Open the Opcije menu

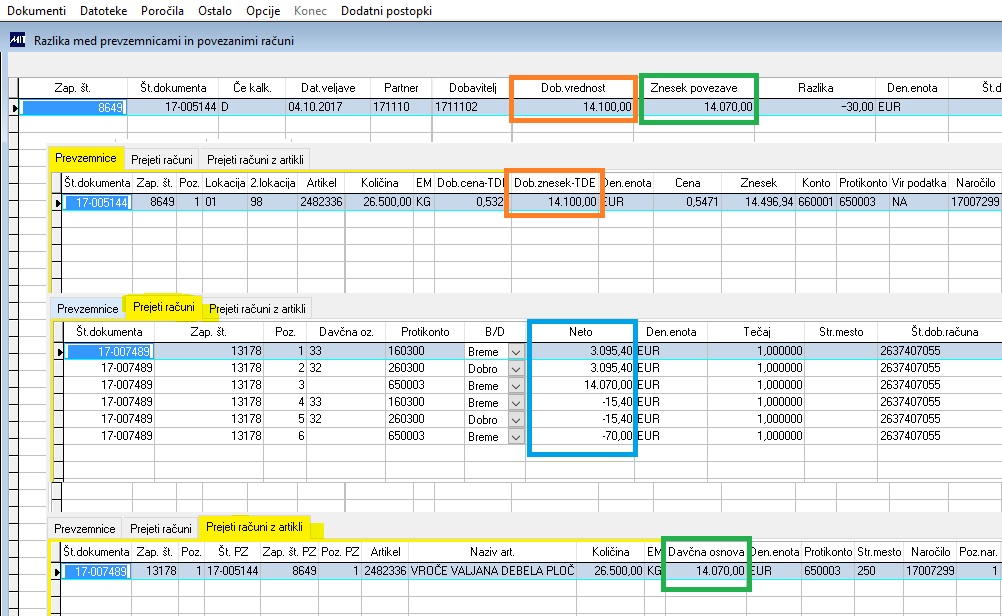click(x=263, y=11)
